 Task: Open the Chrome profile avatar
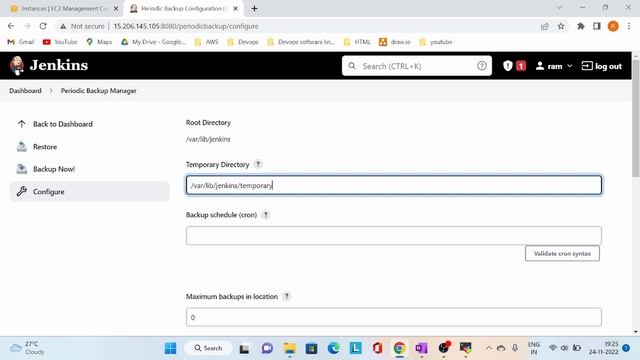(613, 26)
